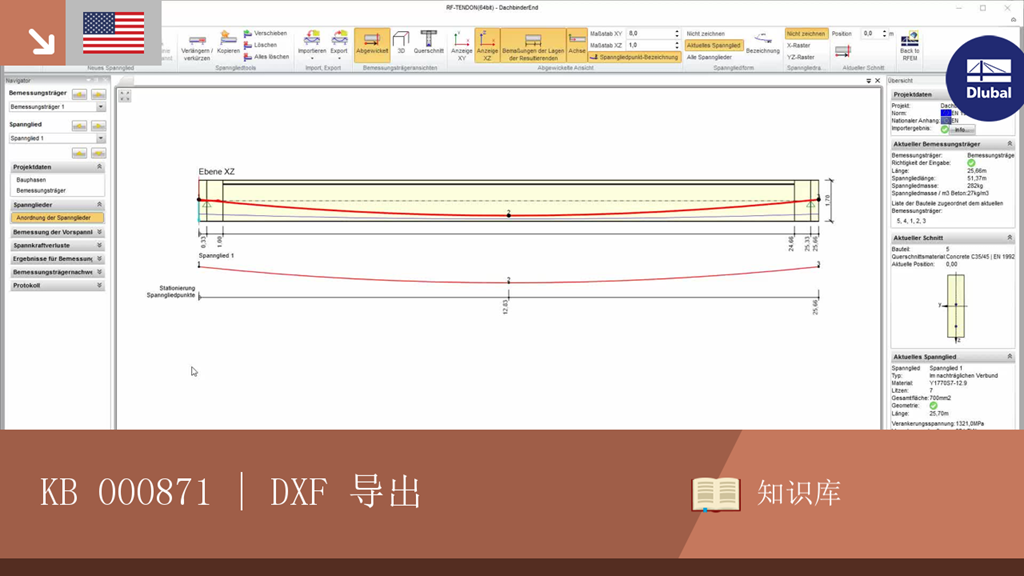
Task: Collapse the Projektdaten navigator section
Action: [99, 167]
